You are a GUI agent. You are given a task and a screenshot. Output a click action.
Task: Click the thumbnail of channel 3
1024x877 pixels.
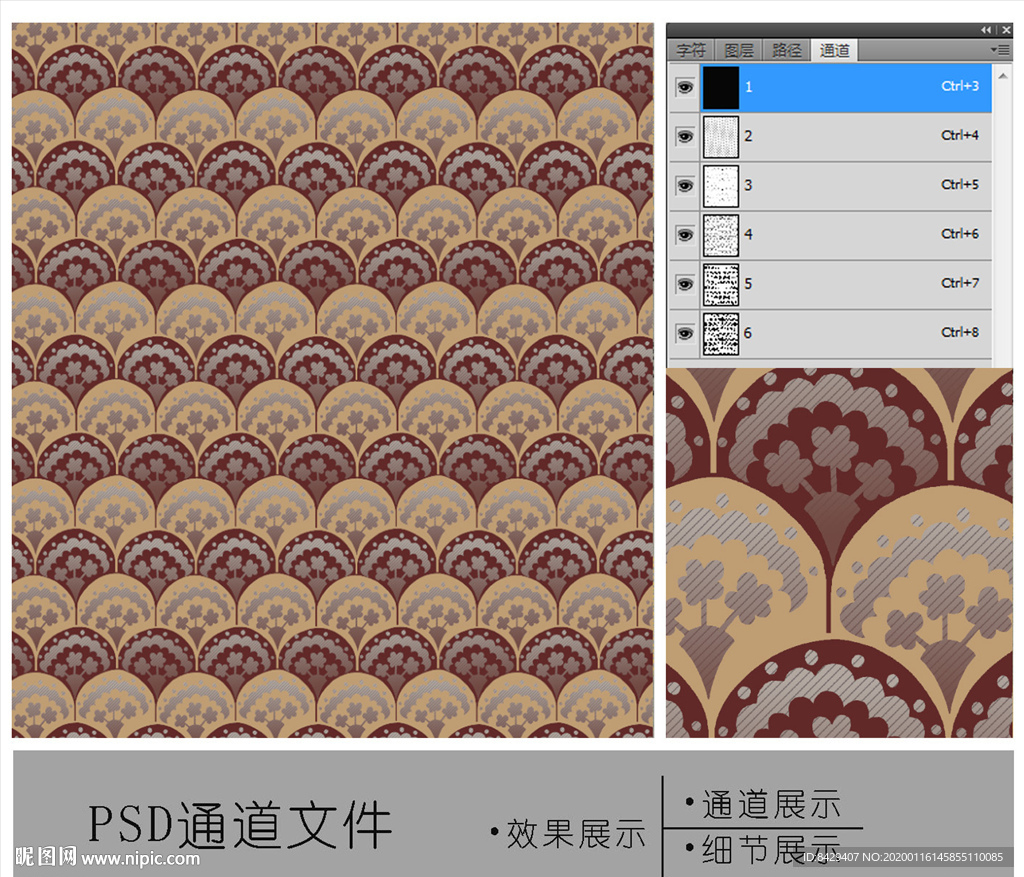point(721,186)
